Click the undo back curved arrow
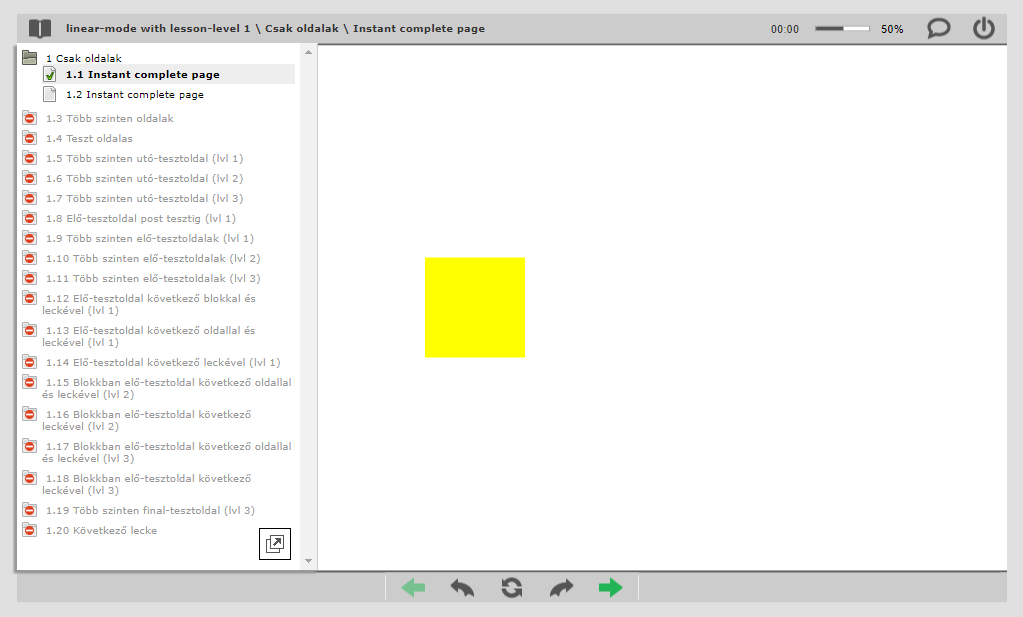 (462, 588)
